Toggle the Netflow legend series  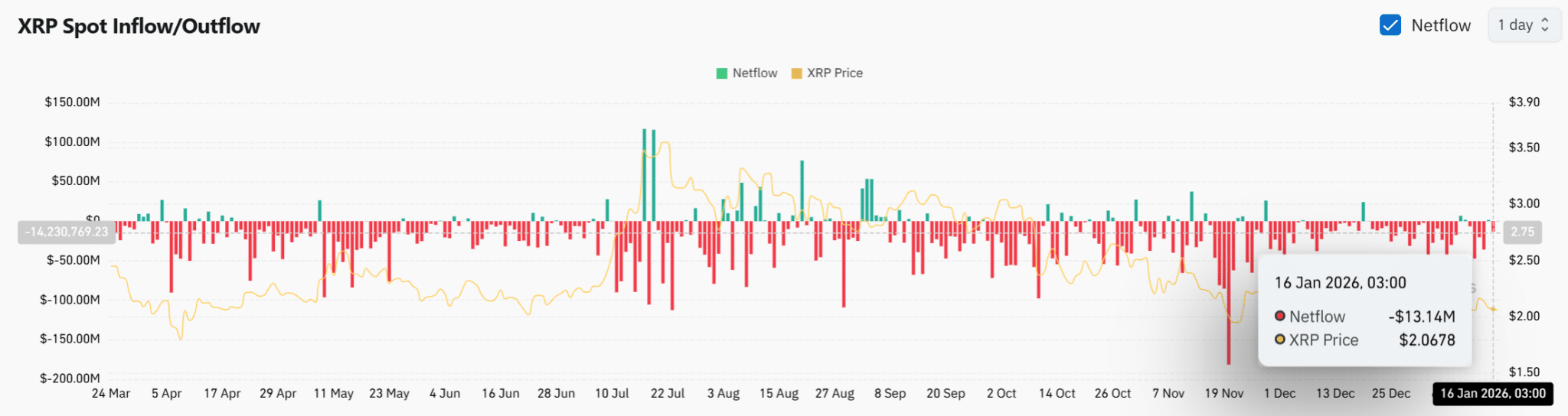pos(746,73)
